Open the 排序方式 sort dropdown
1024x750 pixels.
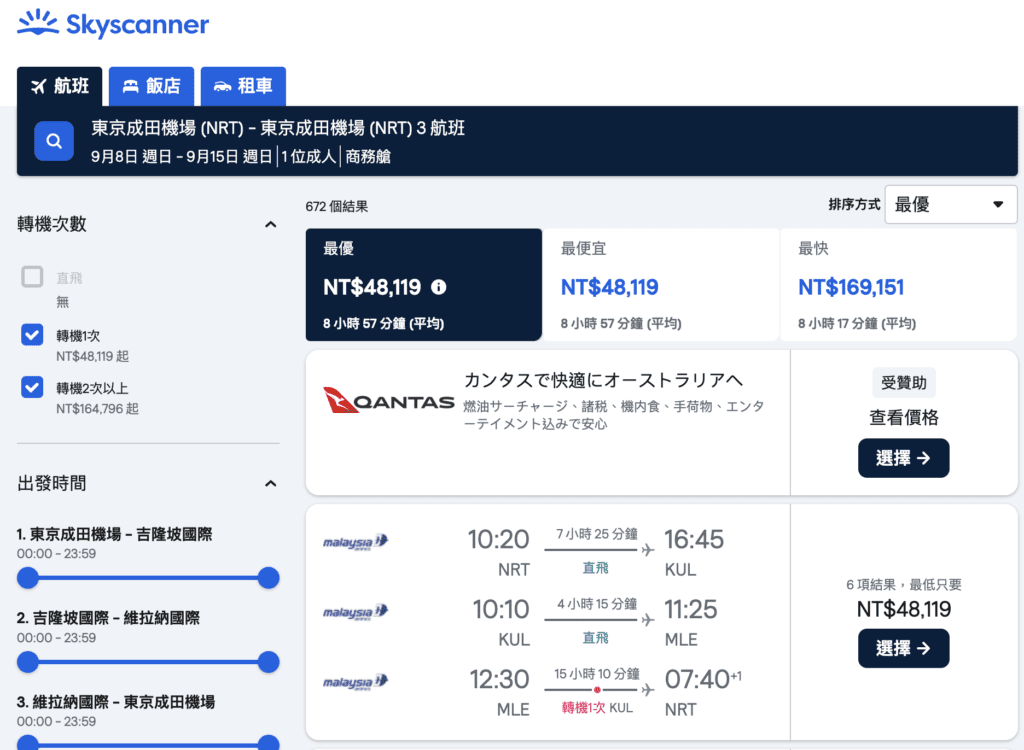pos(950,204)
